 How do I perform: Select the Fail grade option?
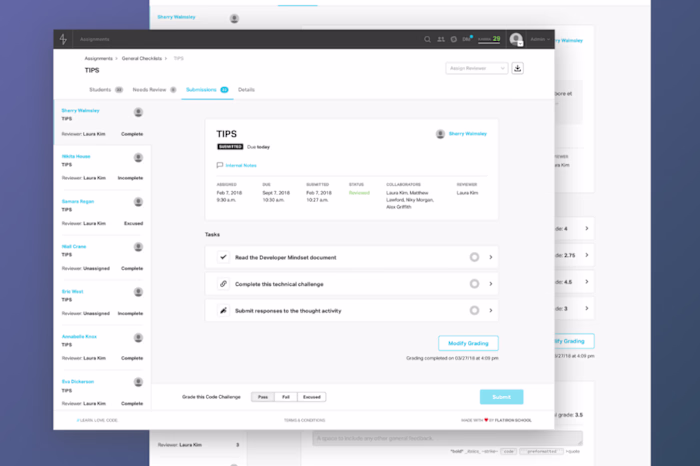coord(286,397)
